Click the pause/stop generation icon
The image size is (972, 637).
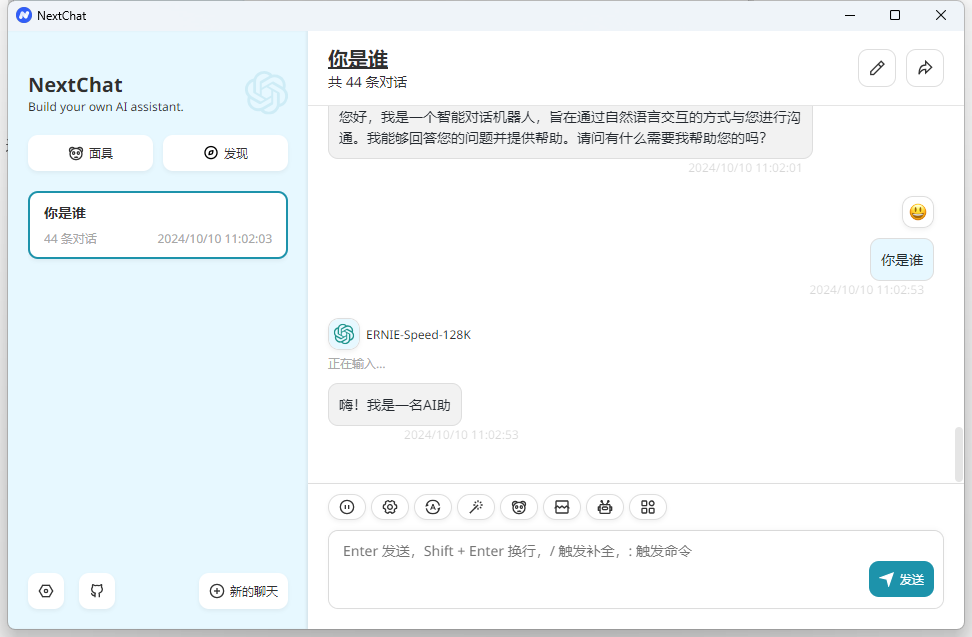click(x=347, y=507)
